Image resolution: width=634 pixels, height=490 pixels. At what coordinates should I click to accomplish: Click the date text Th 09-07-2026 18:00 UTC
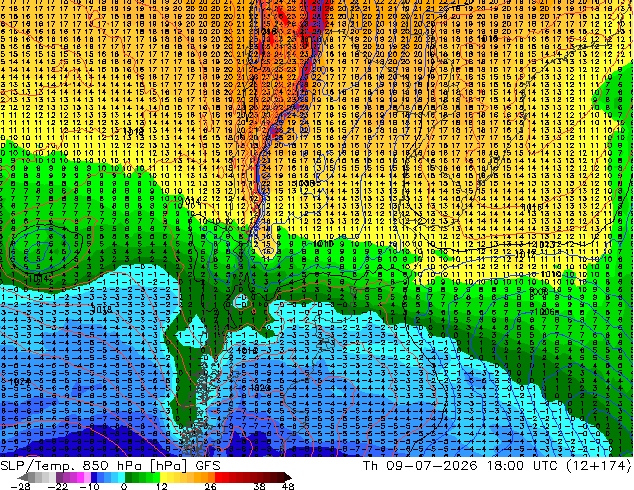point(462,465)
